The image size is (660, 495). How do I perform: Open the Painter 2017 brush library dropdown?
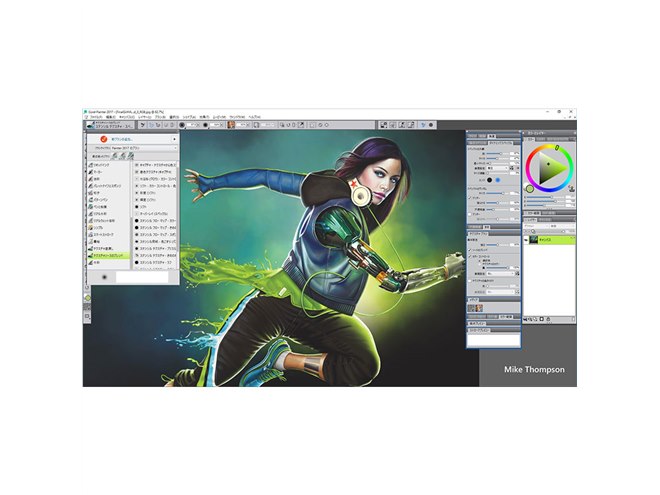pyautogui.click(x=143, y=148)
